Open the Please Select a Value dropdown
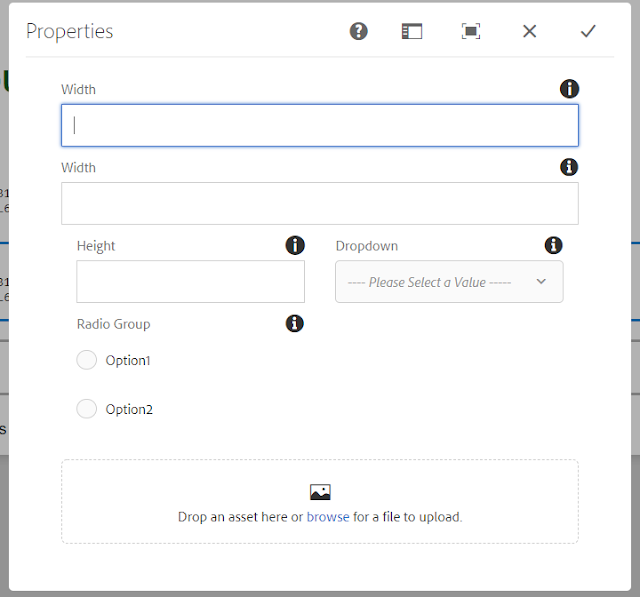 [x=440, y=282]
